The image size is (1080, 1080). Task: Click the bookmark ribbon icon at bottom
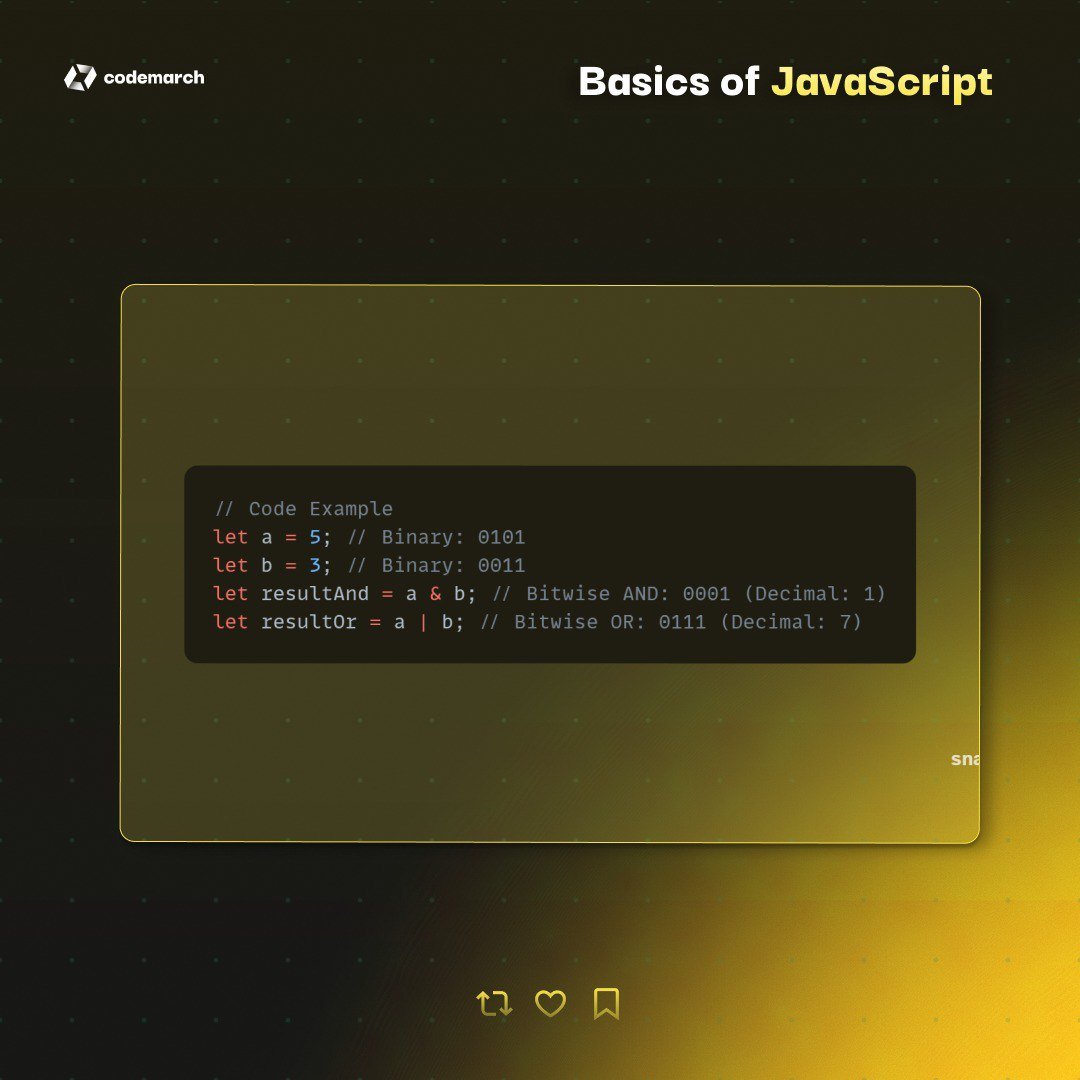pos(608,1003)
